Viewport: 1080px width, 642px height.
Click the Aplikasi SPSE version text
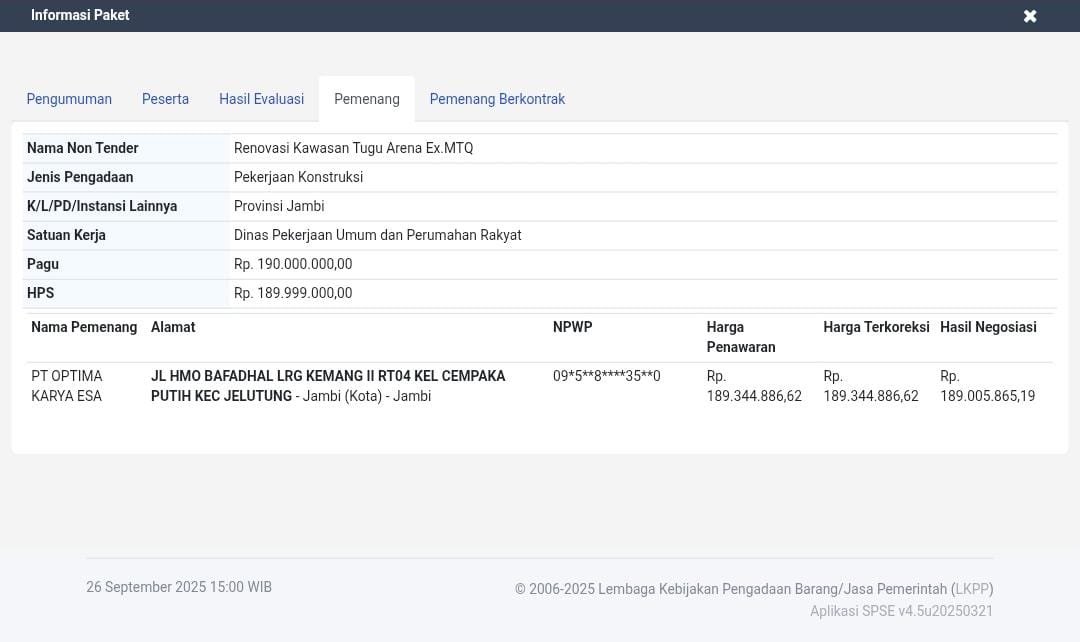coord(901,611)
